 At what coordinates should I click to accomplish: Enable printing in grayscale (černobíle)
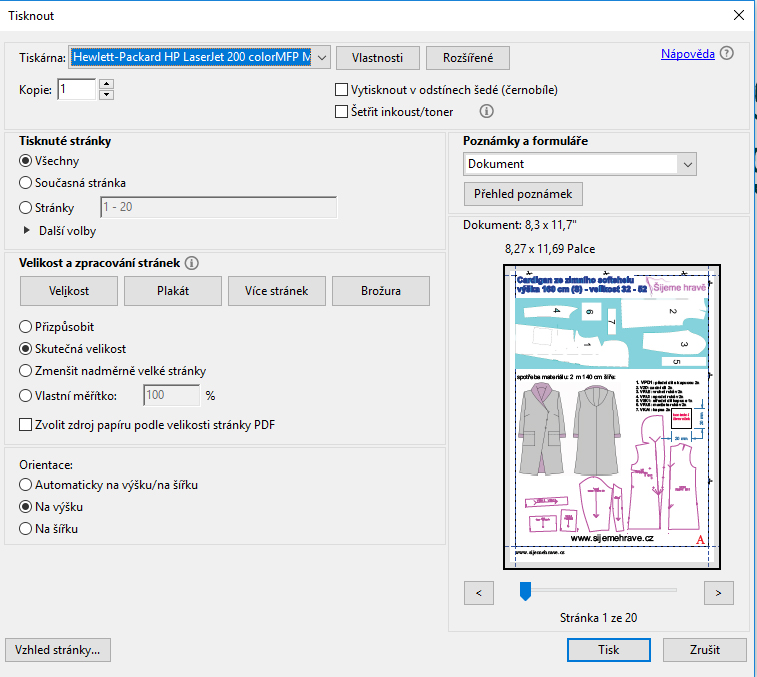341,90
